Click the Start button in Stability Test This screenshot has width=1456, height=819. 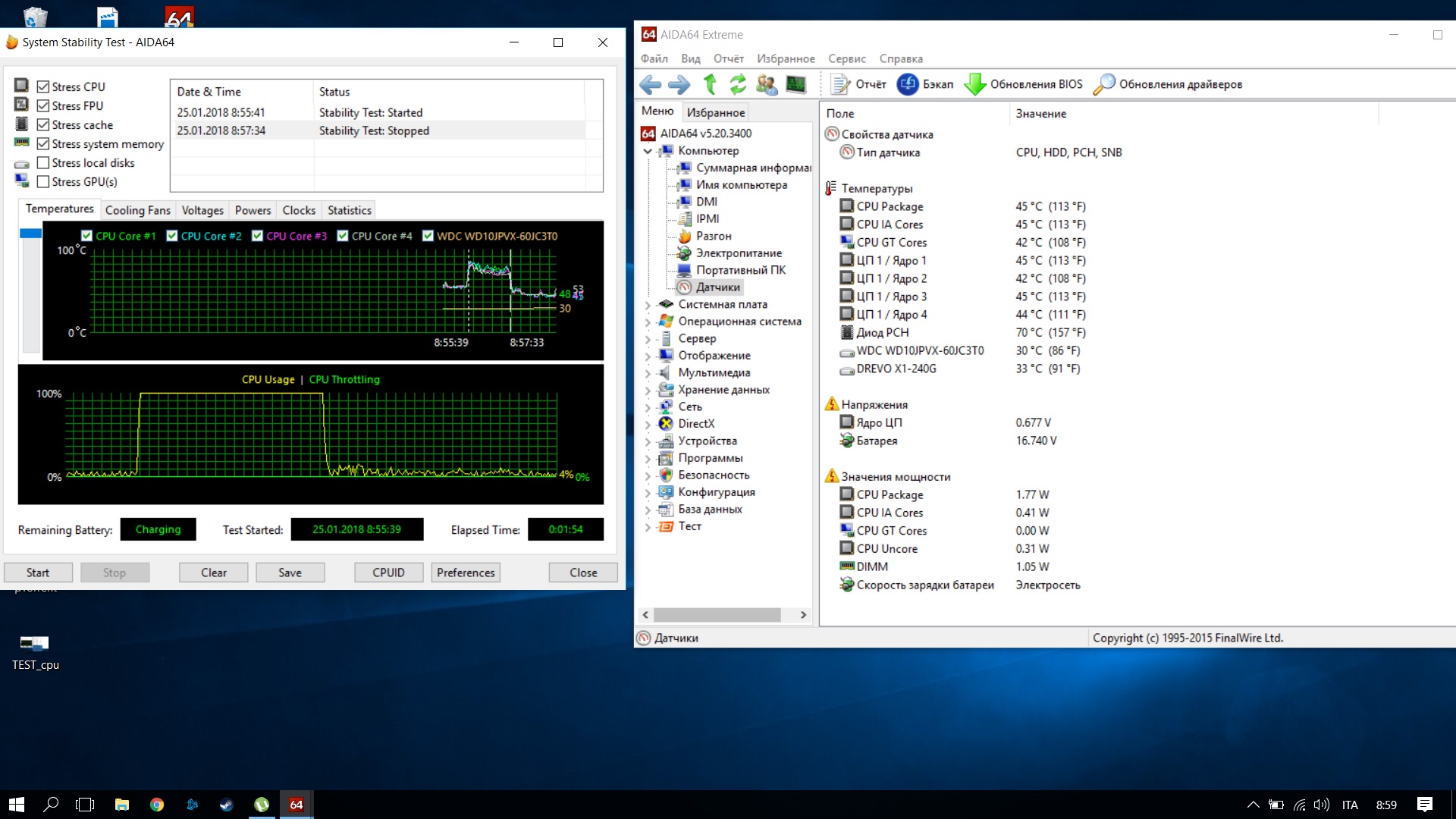tap(38, 573)
